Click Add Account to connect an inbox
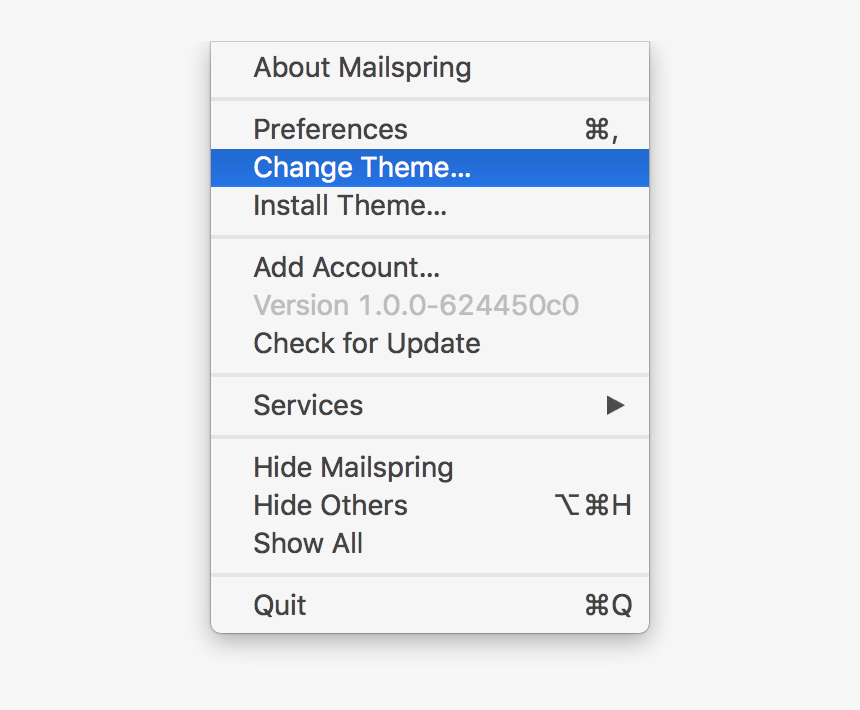 (346, 267)
